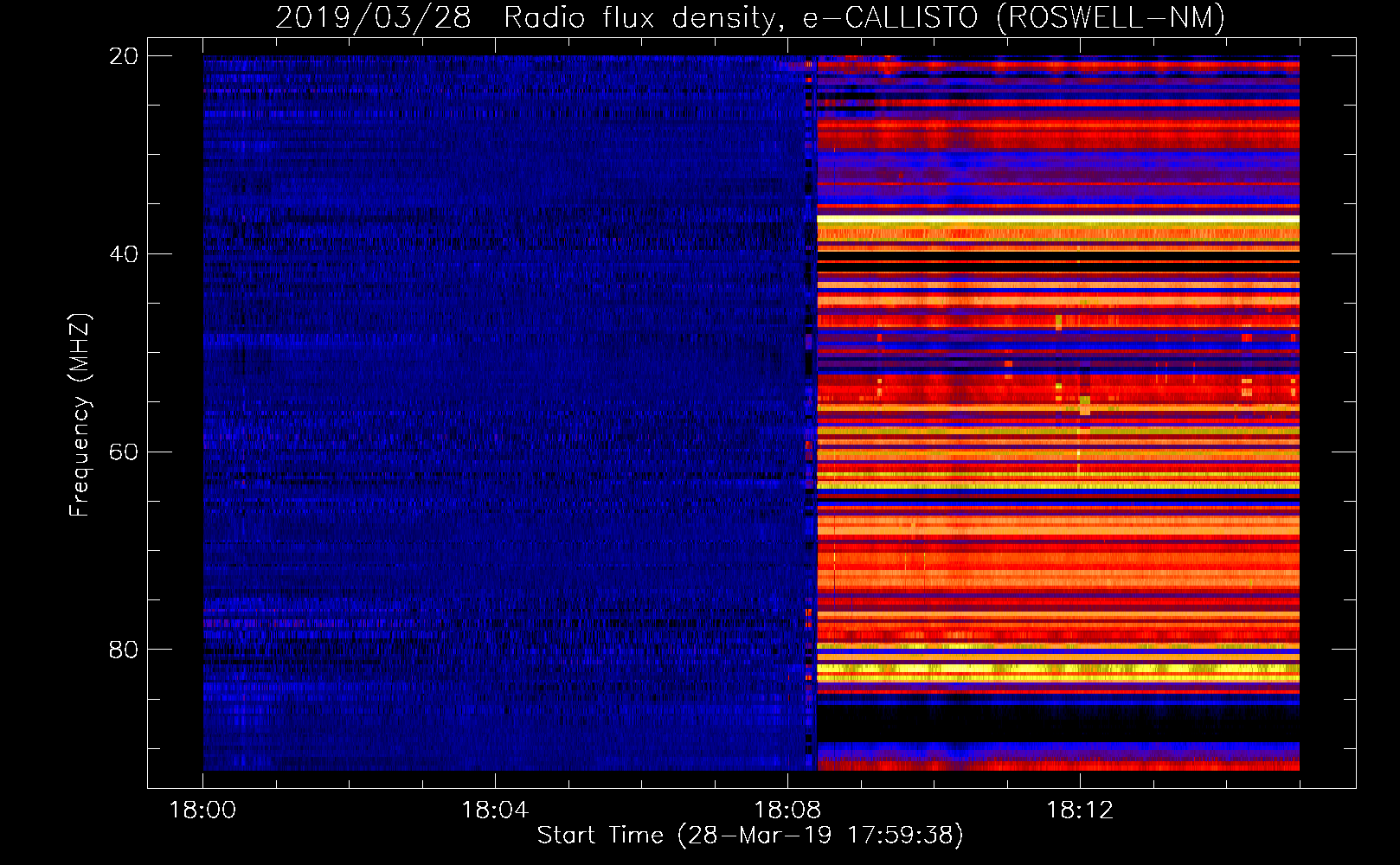Click the 'Frequency (MHZ)' y-axis label

tap(79, 415)
